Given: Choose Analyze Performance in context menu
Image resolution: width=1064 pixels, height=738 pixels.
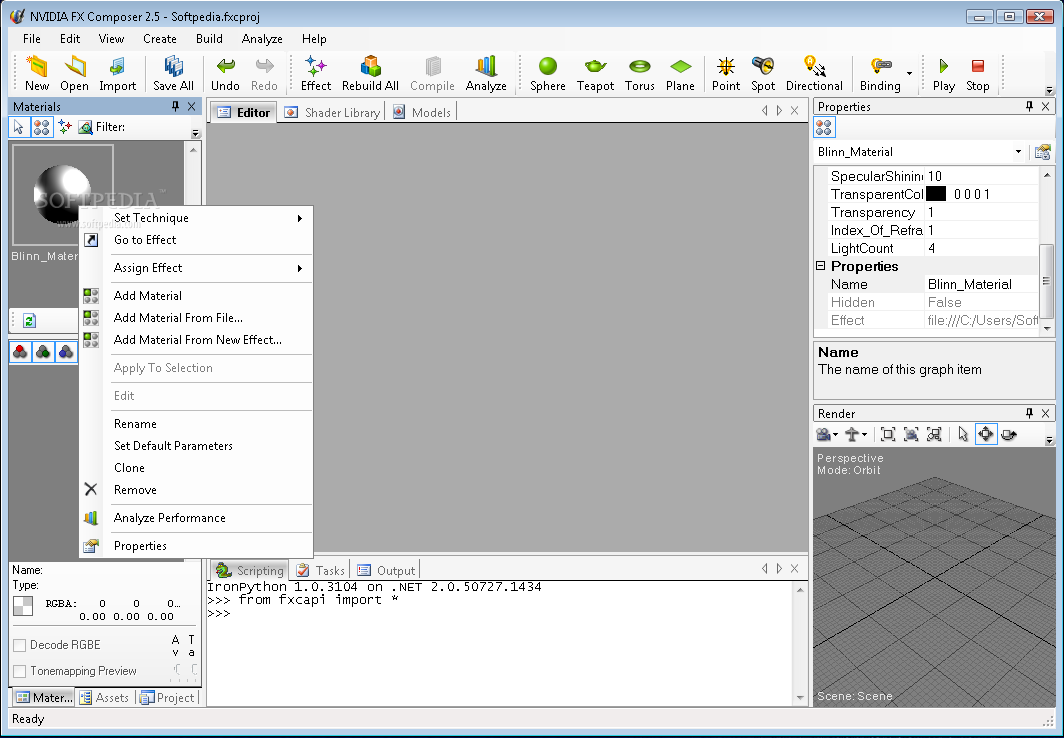Looking at the screenshot, I should click(x=170, y=518).
